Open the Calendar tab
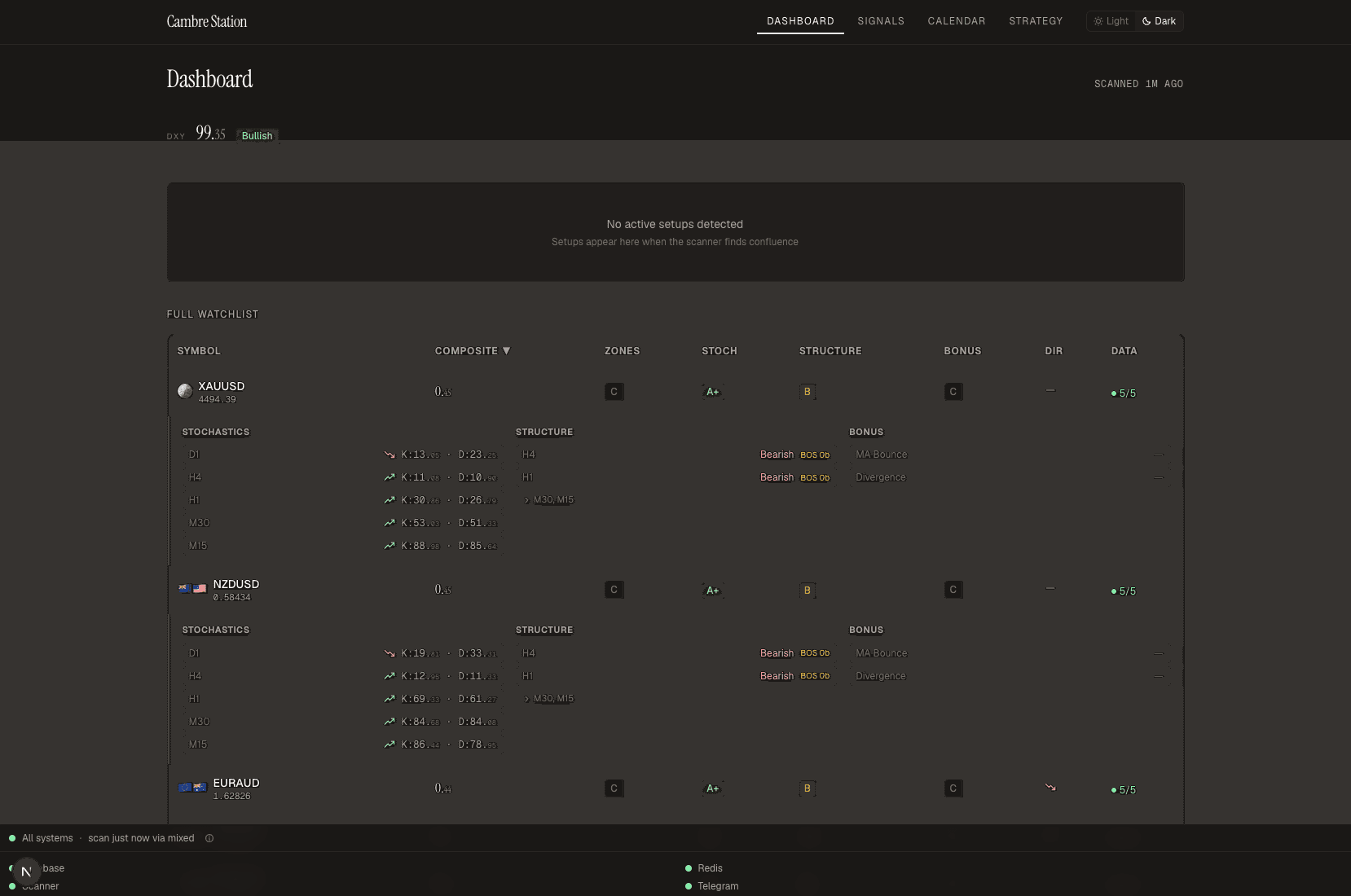 coord(957,21)
